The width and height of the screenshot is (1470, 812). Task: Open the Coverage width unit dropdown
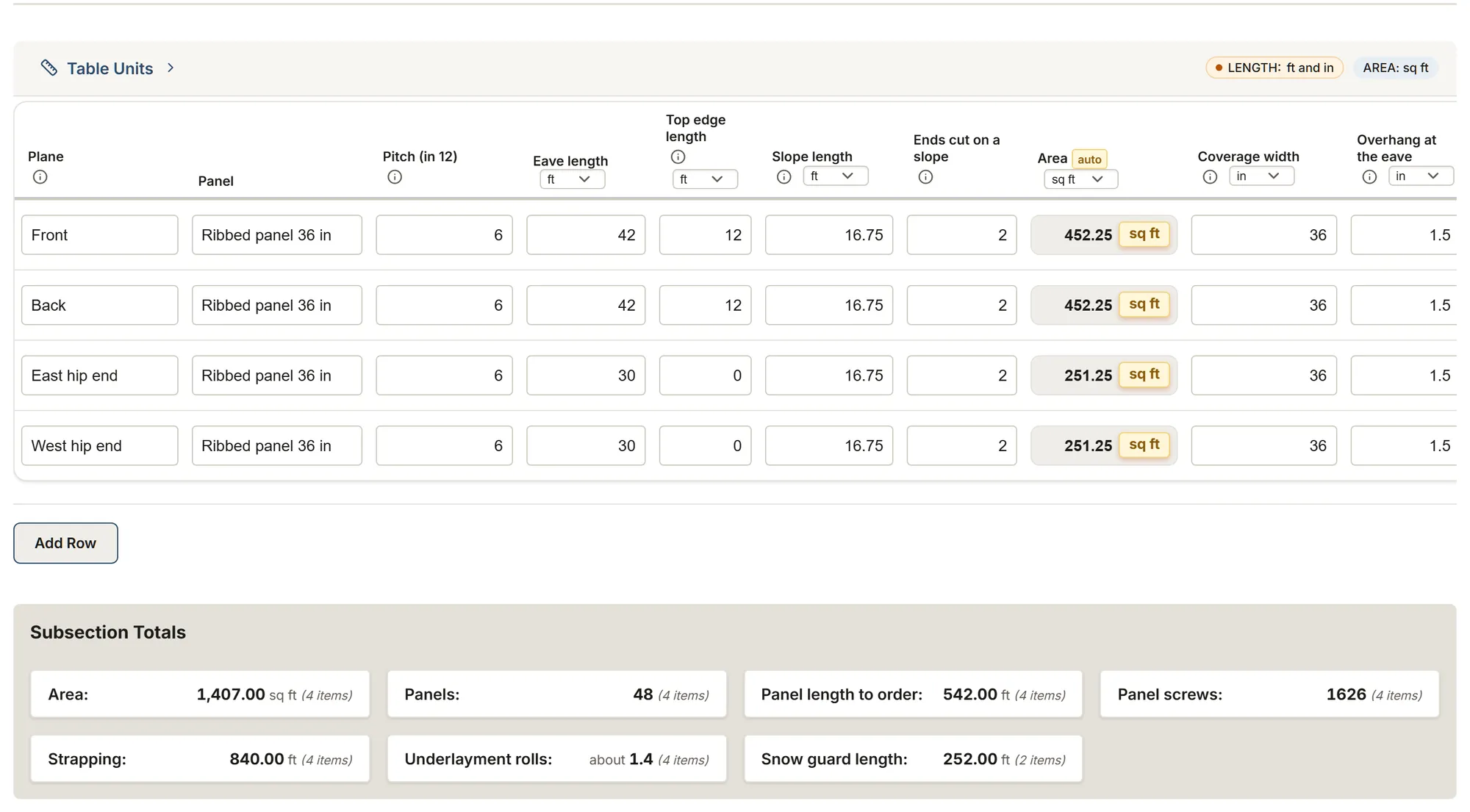click(x=1262, y=176)
